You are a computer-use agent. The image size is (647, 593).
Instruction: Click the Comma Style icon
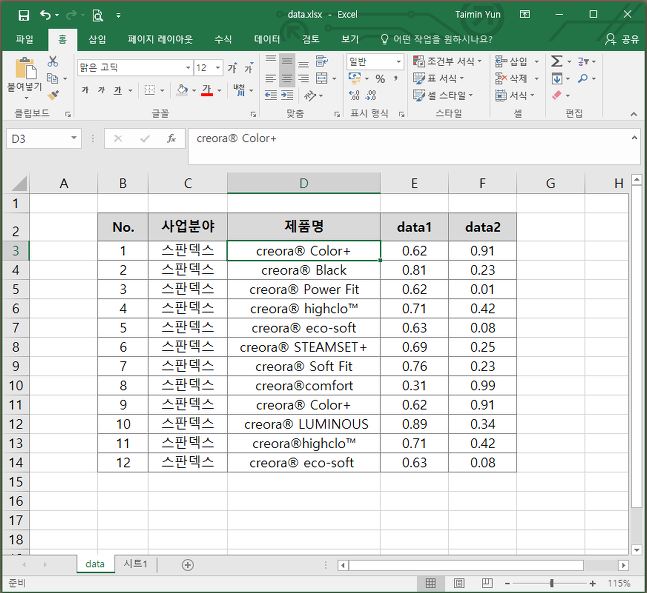coord(396,78)
